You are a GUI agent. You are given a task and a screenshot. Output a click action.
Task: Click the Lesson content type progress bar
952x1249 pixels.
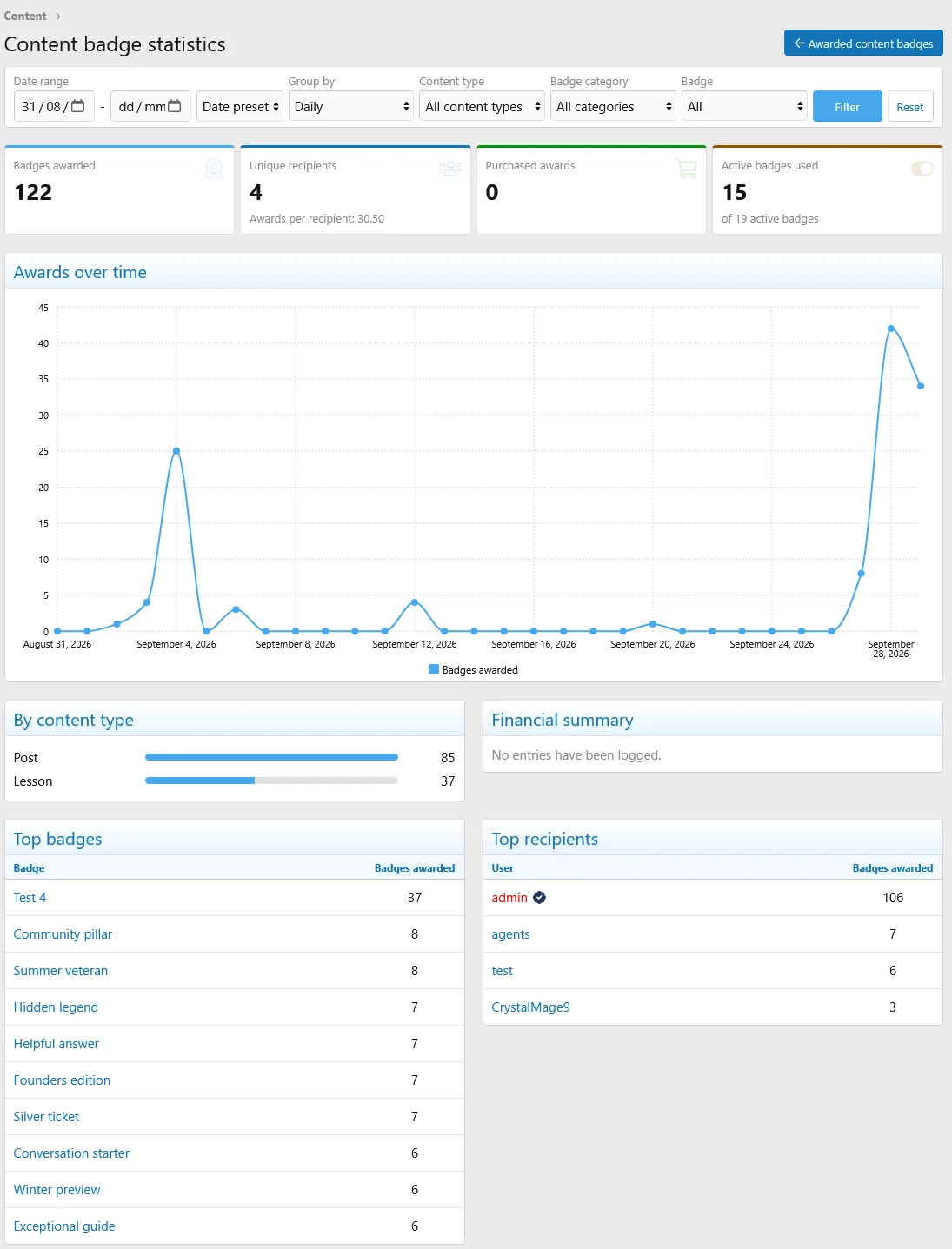pos(271,781)
